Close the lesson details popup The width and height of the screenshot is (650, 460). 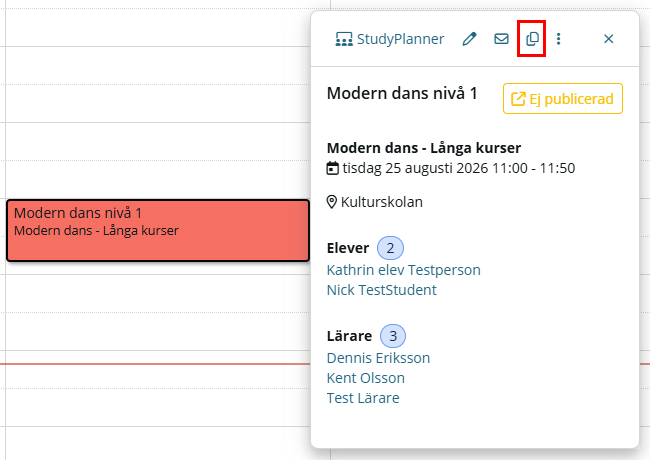[608, 39]
